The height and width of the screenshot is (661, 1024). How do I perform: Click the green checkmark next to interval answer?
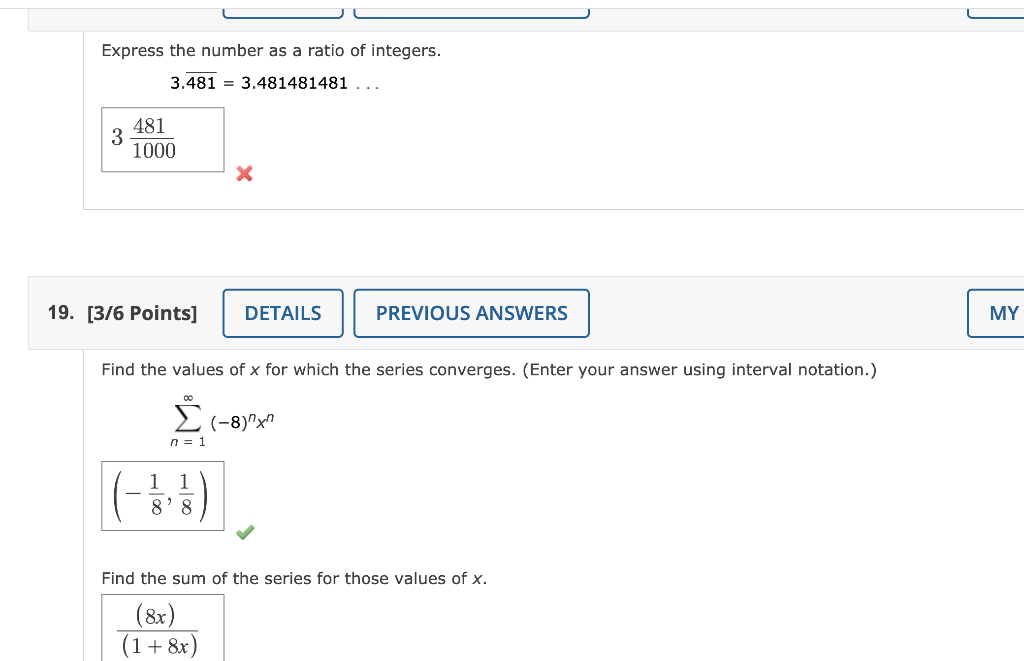tap(244, 532)
